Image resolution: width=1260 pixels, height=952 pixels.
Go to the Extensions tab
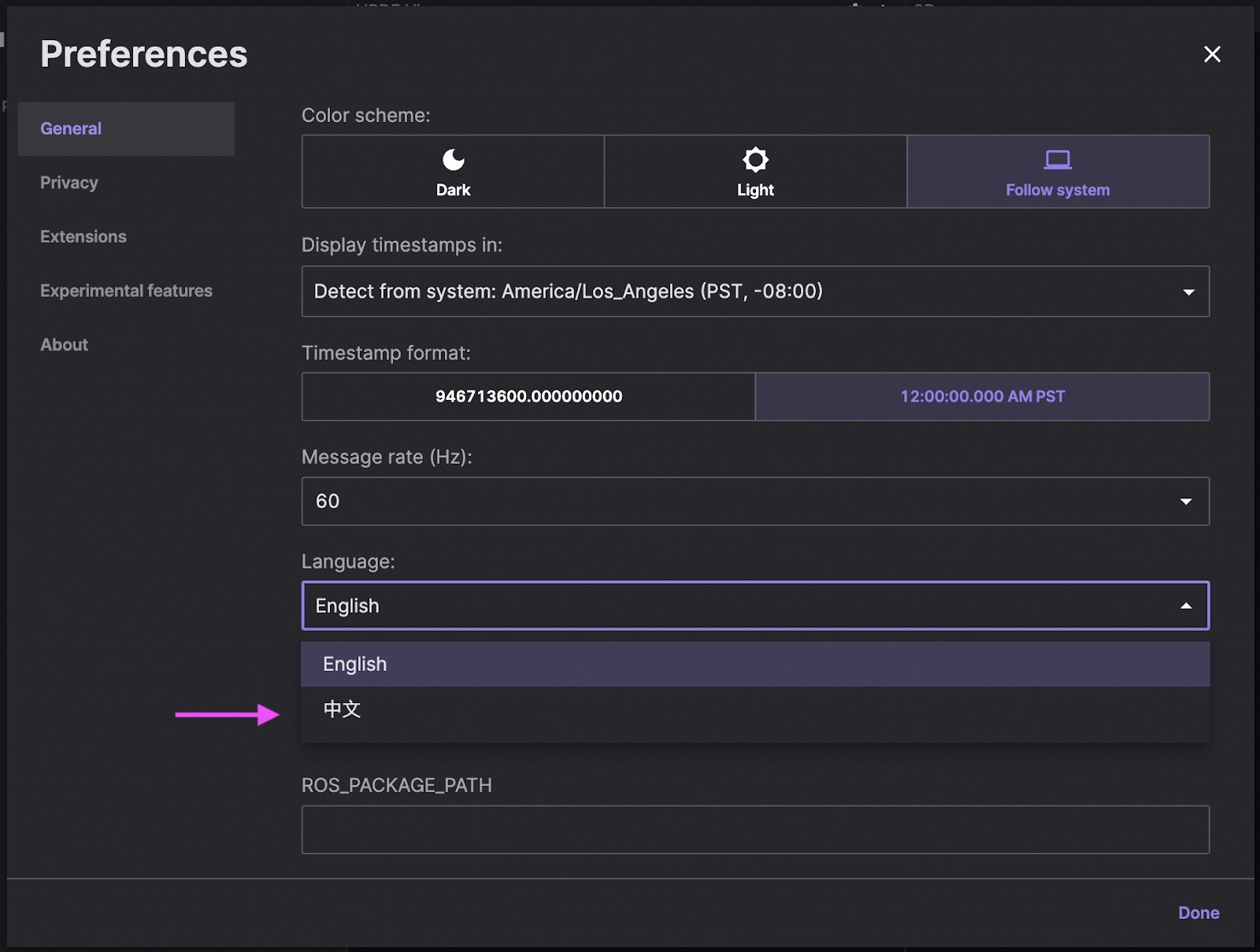(83, 237)
